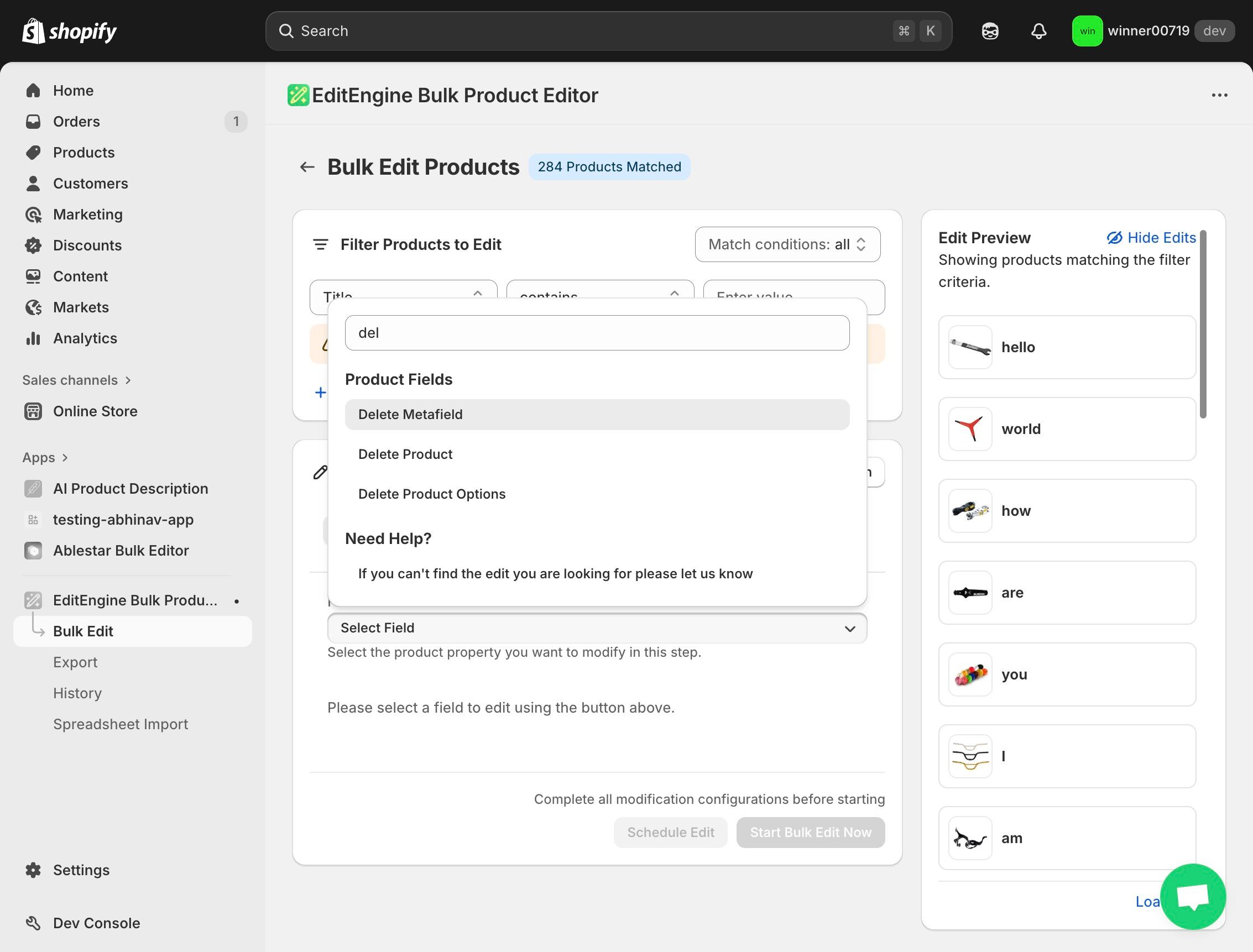Viewport: 1253px width, 952px height.
Task: Pick Delete Product Options entry
Action: pyautogui.click(x=431, y=494)
